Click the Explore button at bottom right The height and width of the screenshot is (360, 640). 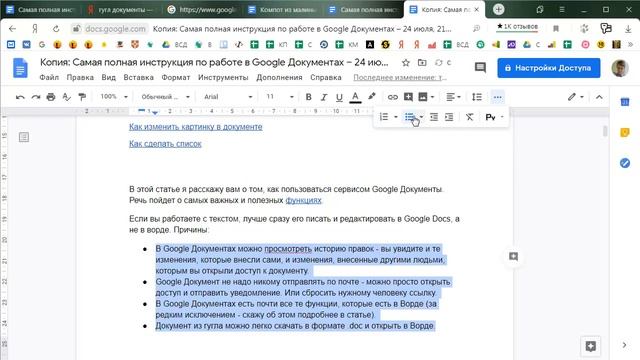(x=590, y=346)
